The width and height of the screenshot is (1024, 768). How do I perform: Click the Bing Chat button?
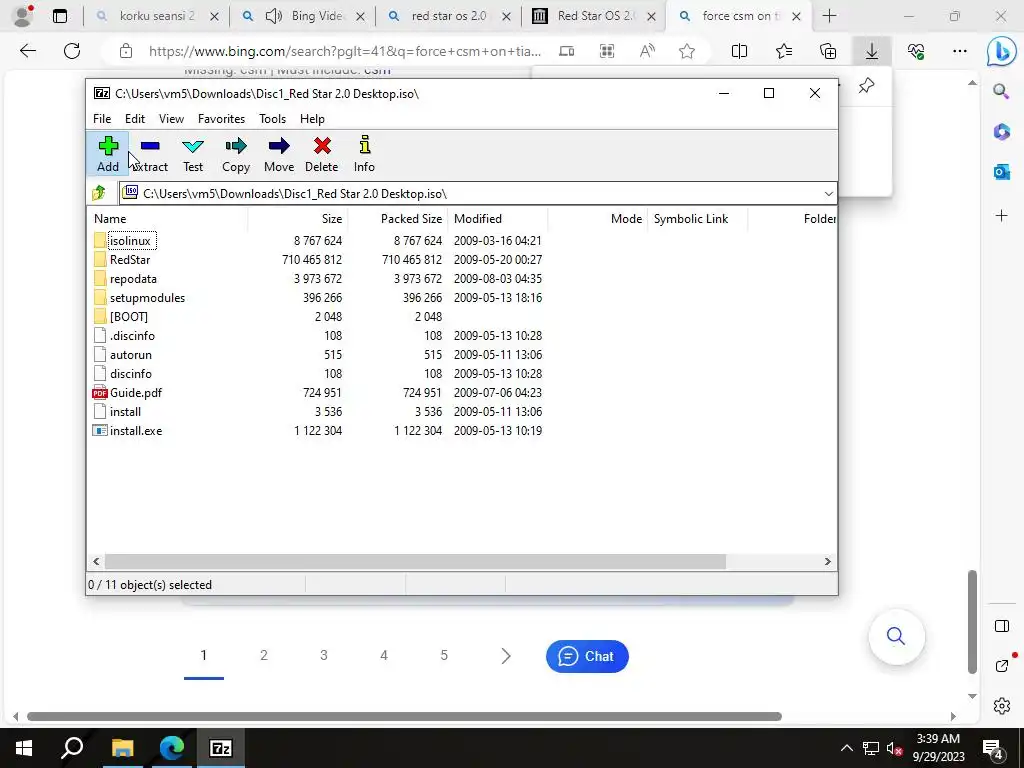[x=587, y=656]
